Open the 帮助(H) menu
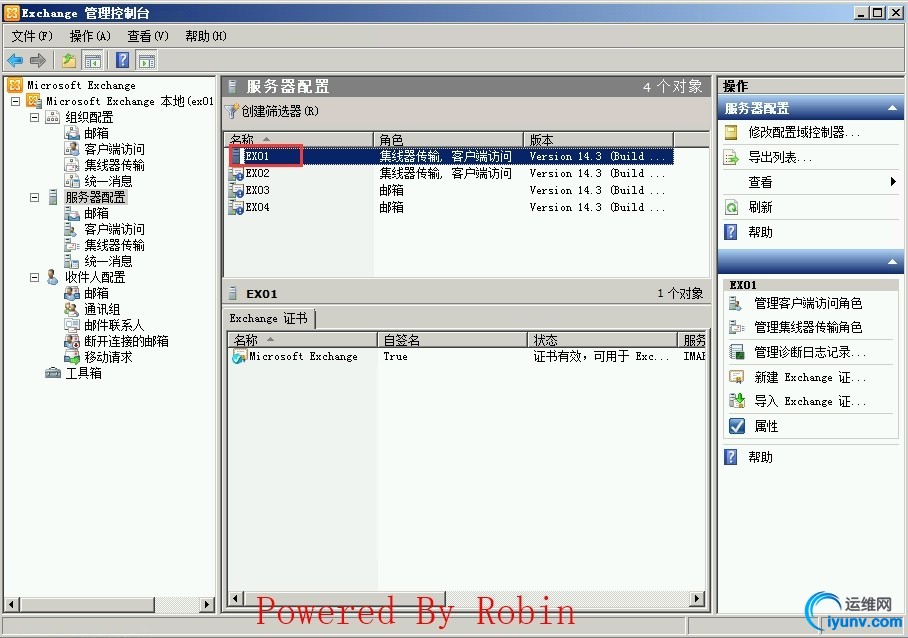The width and height of the screenshot is (908, 638). 206,36
